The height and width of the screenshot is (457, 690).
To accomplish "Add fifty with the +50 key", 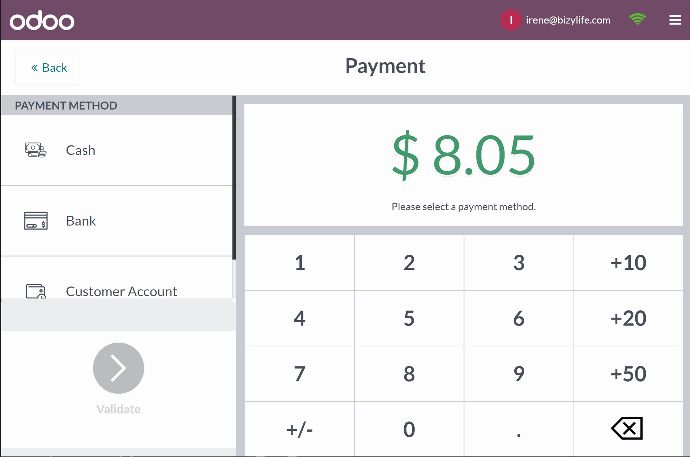I will point(628,373).
